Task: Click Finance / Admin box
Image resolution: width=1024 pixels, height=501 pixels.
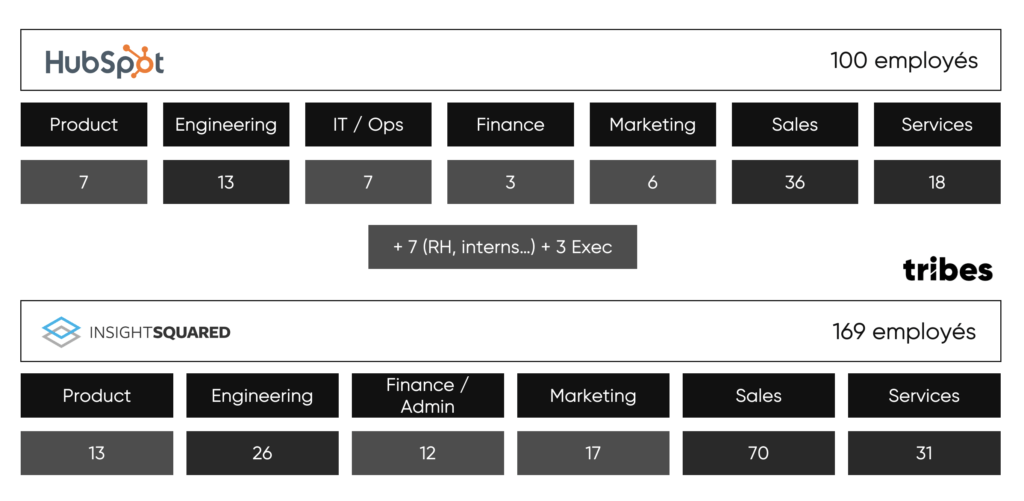Action: [428, 395]
